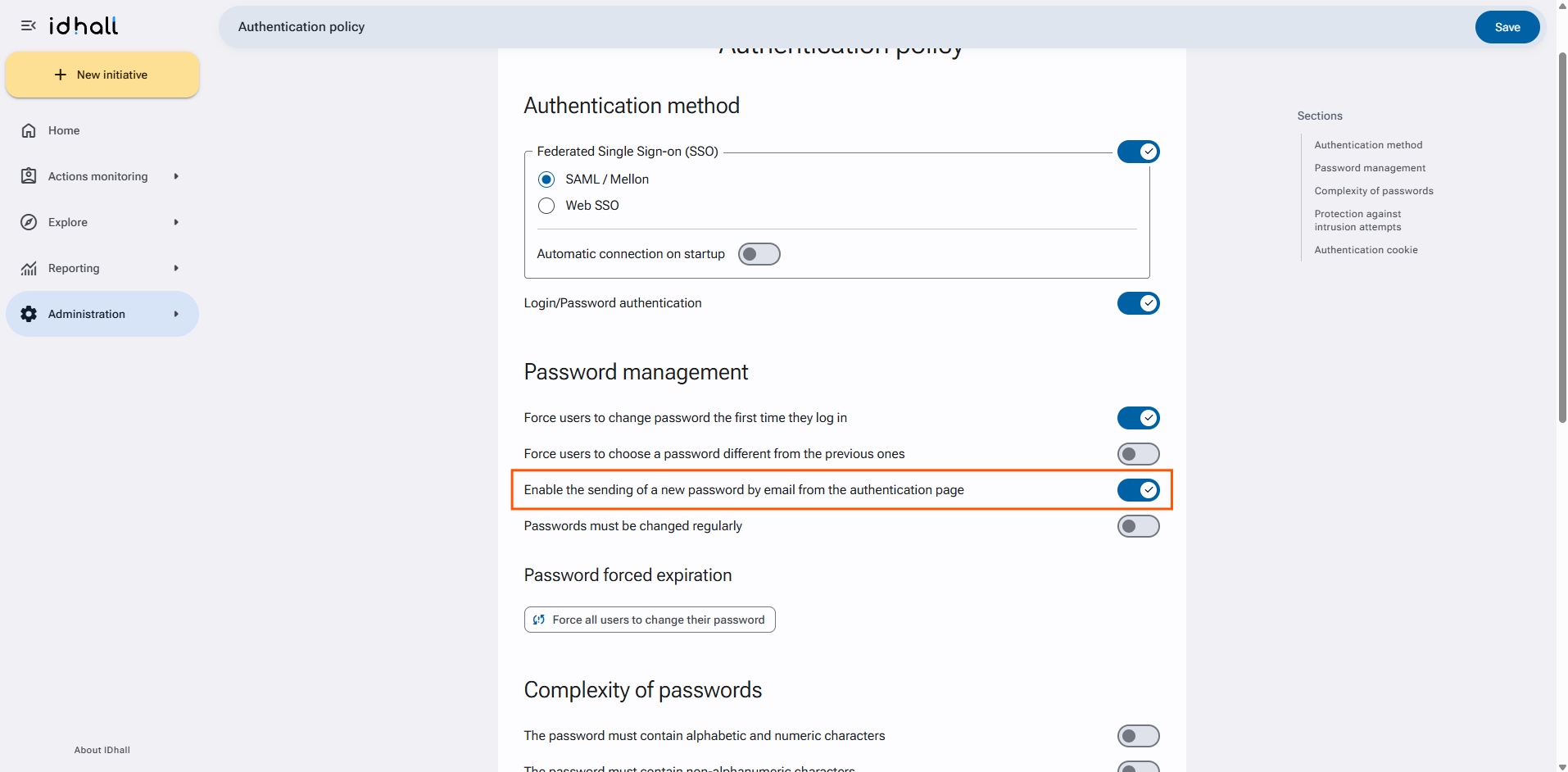Click the Explore compass icon
Screen dimensions: 1568x772
coord(29,222)
